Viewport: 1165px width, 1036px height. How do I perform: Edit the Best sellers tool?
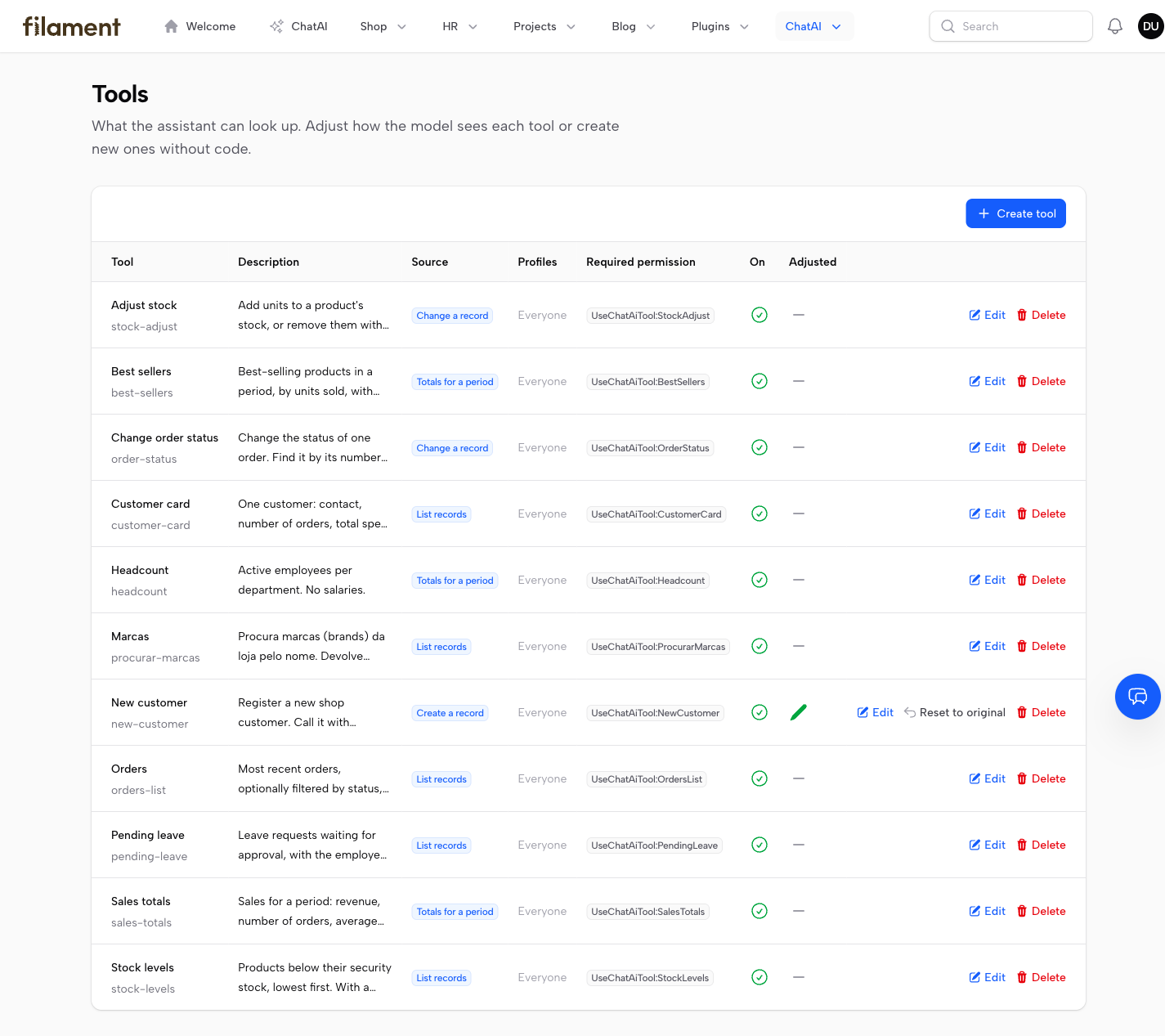coord(988,381)
